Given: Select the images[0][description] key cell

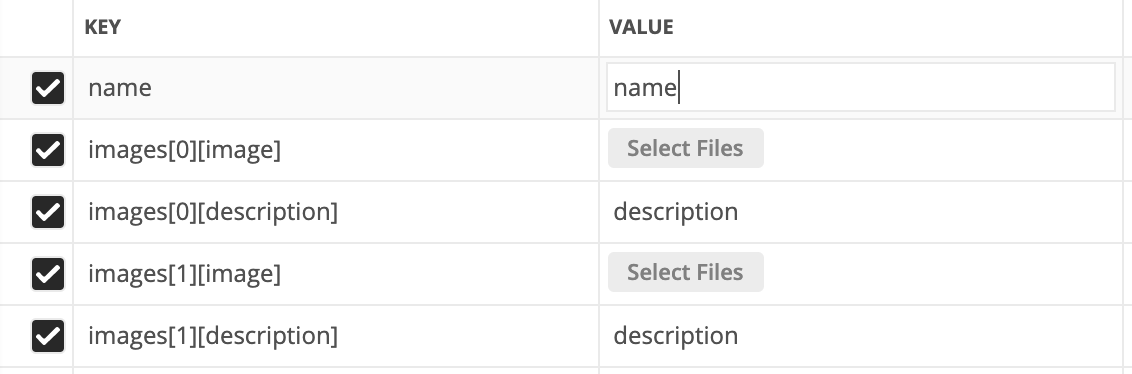Looking at the screenshot, I should pyautogui.click(x=336, y=212).
